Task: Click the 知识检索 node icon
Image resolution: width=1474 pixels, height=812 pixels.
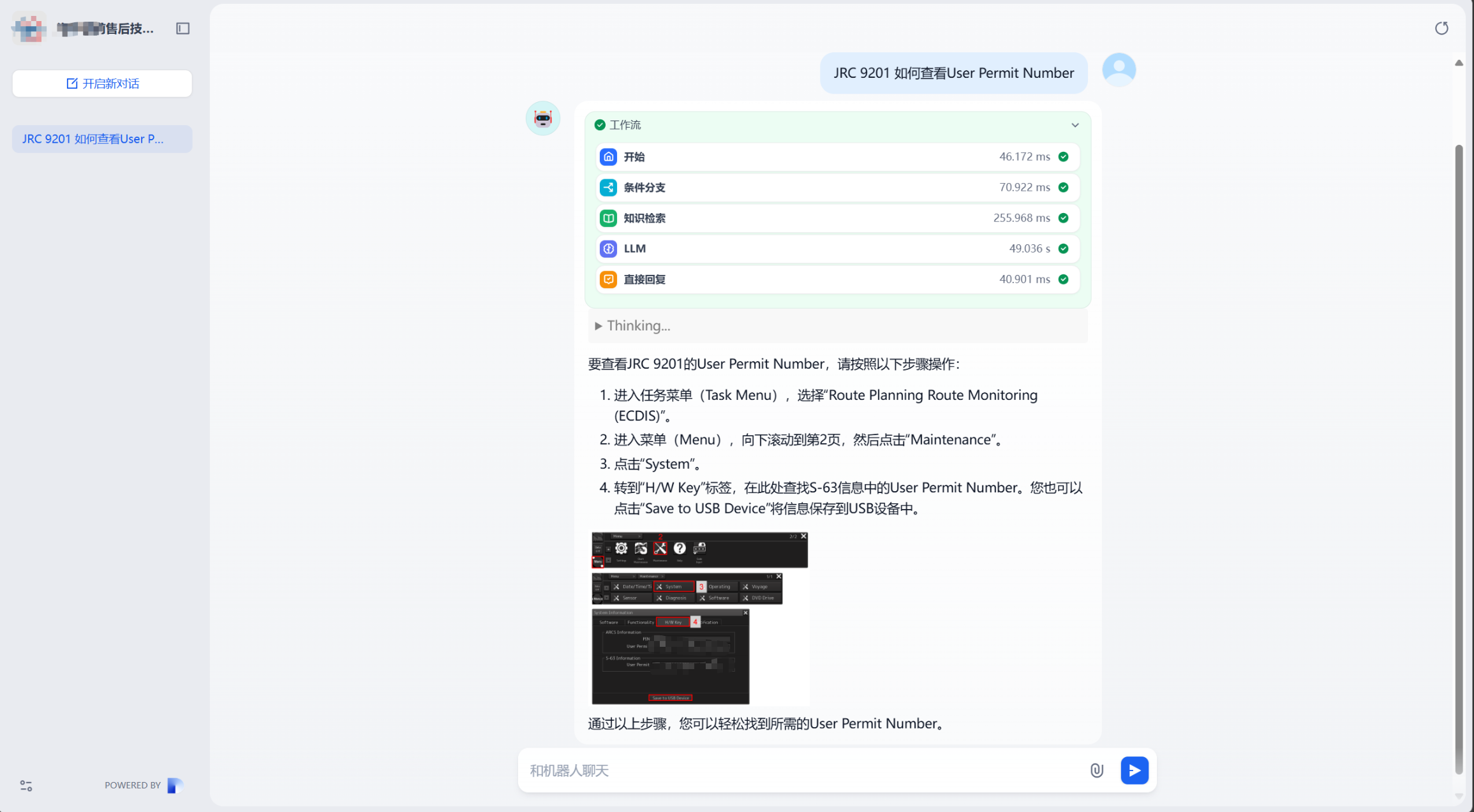Action: pyautogui.click(x=608, y=218)
